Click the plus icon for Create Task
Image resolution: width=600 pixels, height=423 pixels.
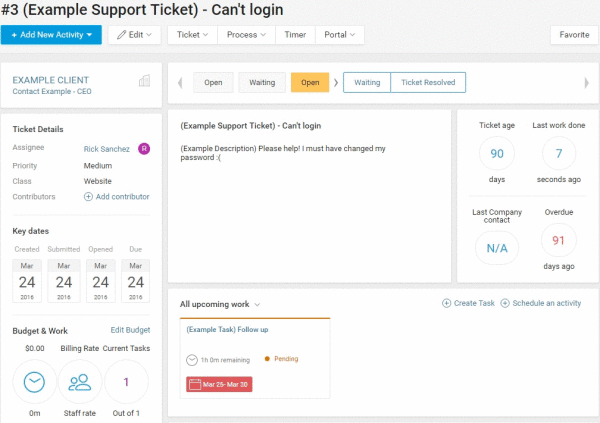point(446,303)
